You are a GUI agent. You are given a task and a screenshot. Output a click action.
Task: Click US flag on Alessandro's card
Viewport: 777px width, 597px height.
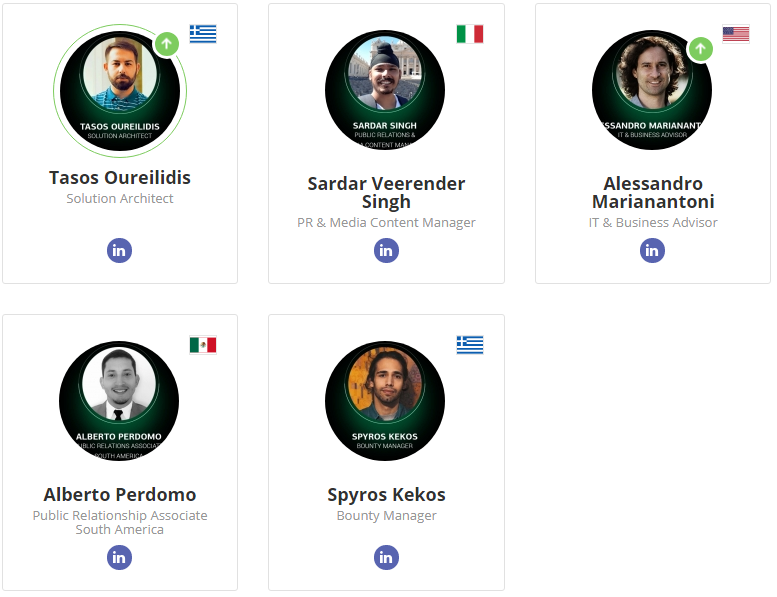[736, 34]
